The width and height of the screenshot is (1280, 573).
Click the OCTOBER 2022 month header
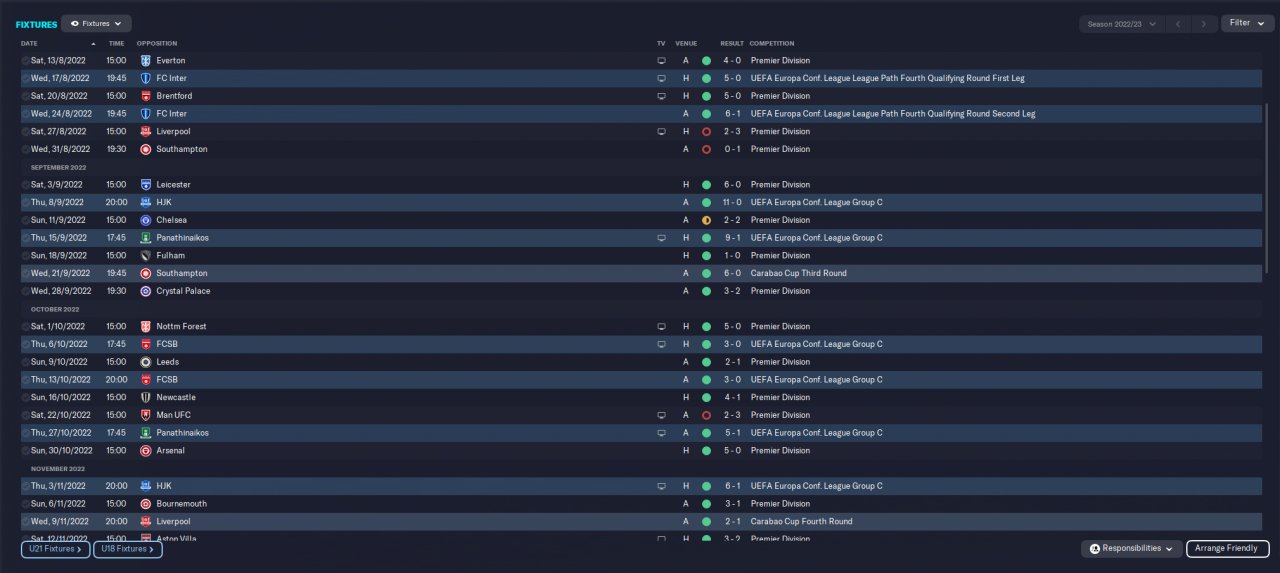coord(55,309)
